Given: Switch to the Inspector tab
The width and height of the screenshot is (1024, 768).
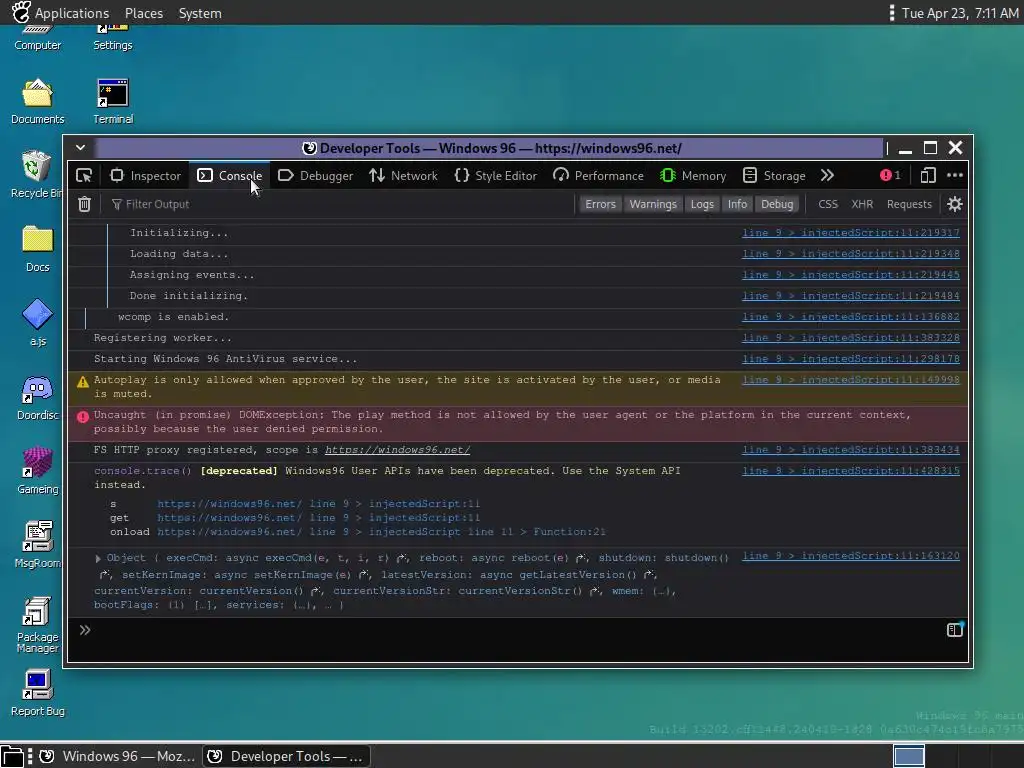Looking at the screenshot, I should [x=146, y=175].
